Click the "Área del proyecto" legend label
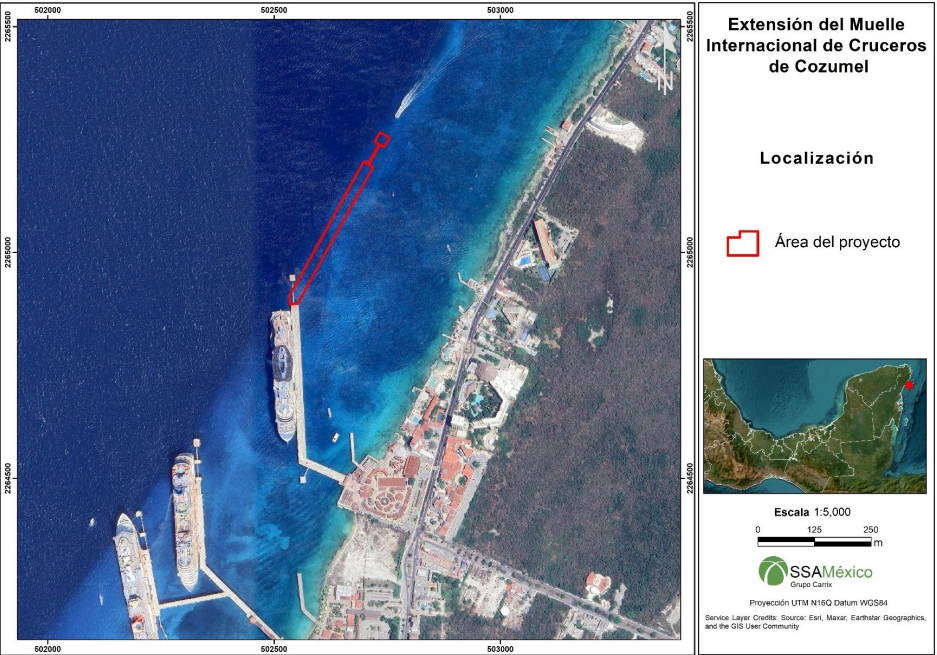This screenshot has width=937, height=655. [x=837, y=242]
